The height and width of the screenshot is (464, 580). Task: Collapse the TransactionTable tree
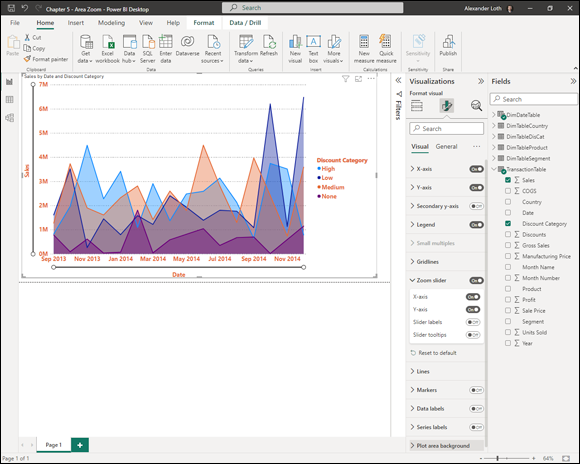[x=493, y=169]
